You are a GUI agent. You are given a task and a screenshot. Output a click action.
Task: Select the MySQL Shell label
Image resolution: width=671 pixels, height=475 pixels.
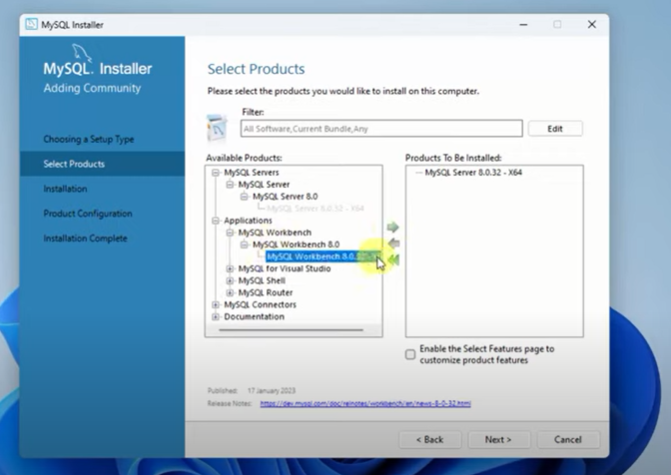click(x=261, y=281)
